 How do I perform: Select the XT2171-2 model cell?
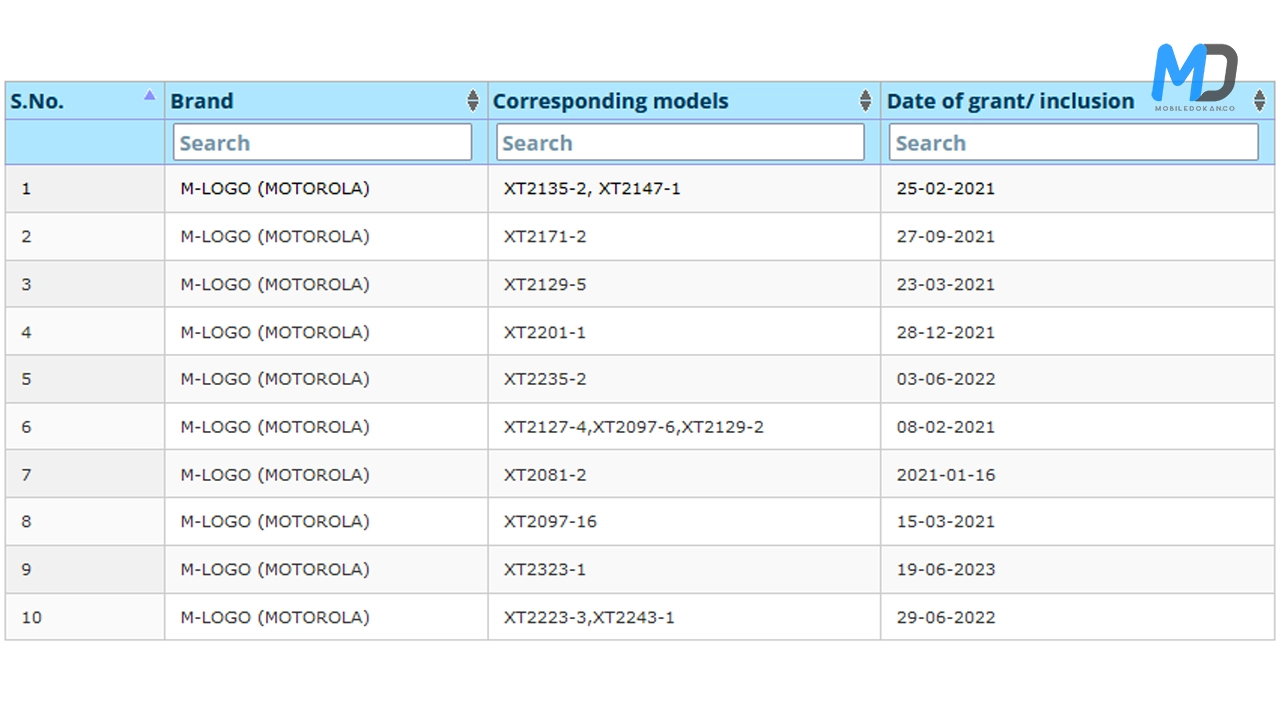(x=545, y=236)
